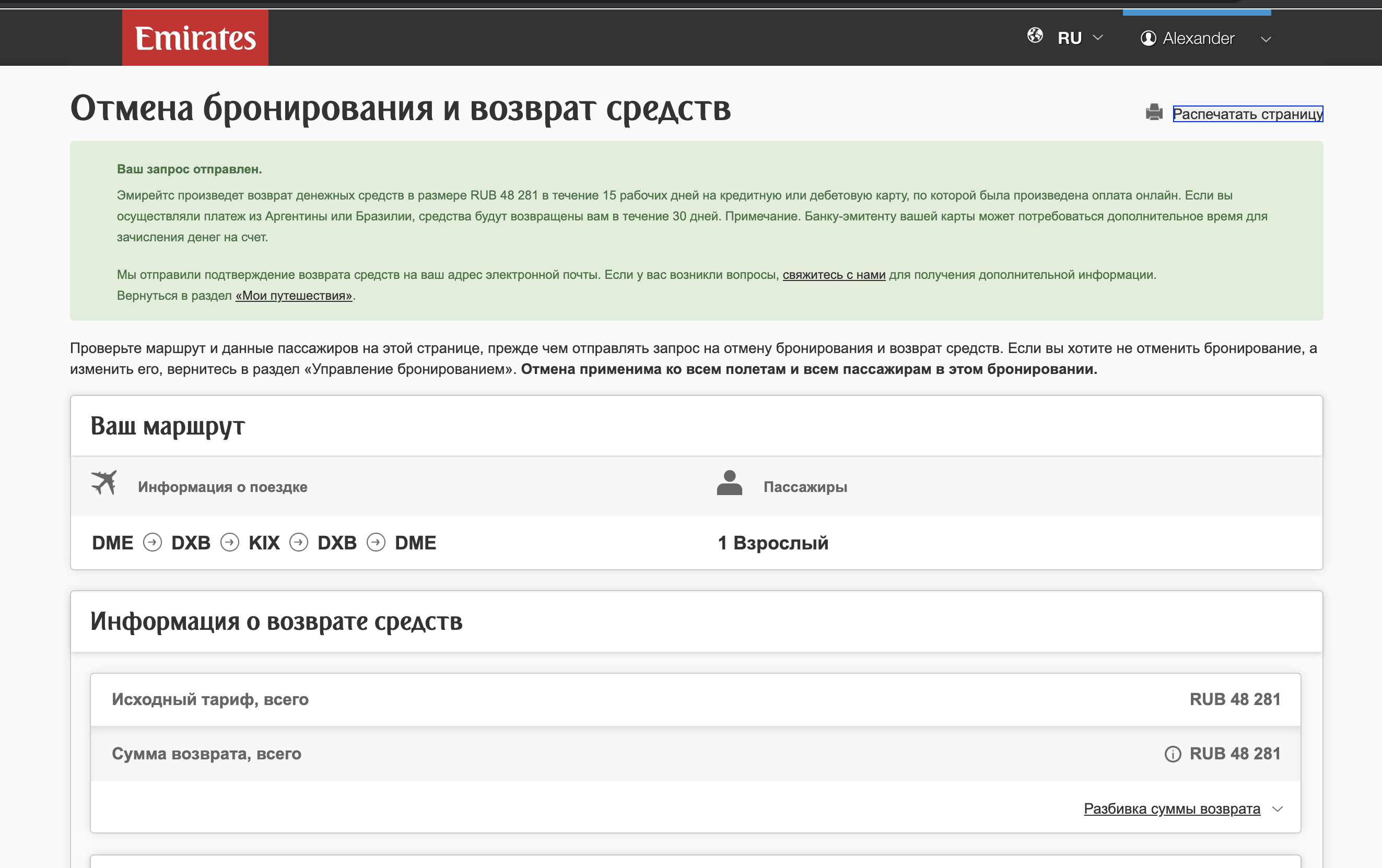Screen dimensions: 1382x868
Task: Click the 1 Взрослый passenger text
Action: (773, 543)
